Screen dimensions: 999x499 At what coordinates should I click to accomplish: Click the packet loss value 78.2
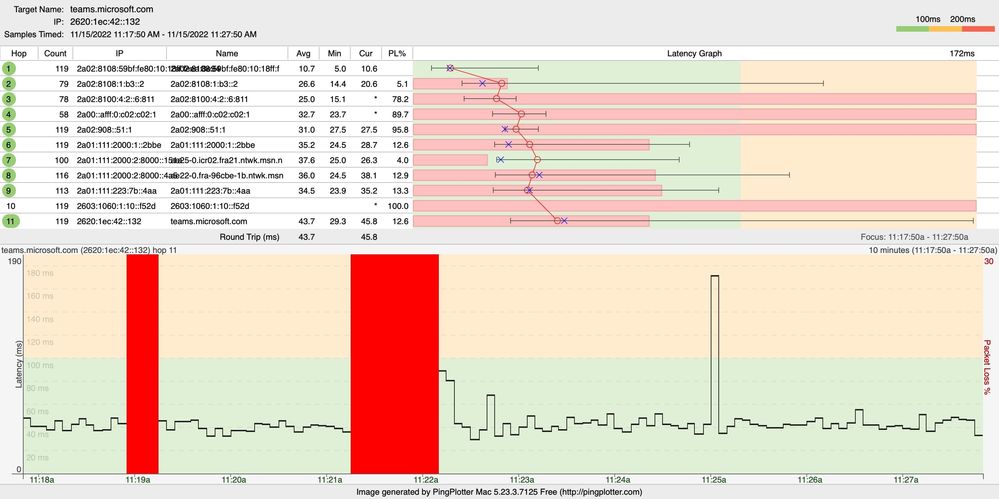coord(401,99)
